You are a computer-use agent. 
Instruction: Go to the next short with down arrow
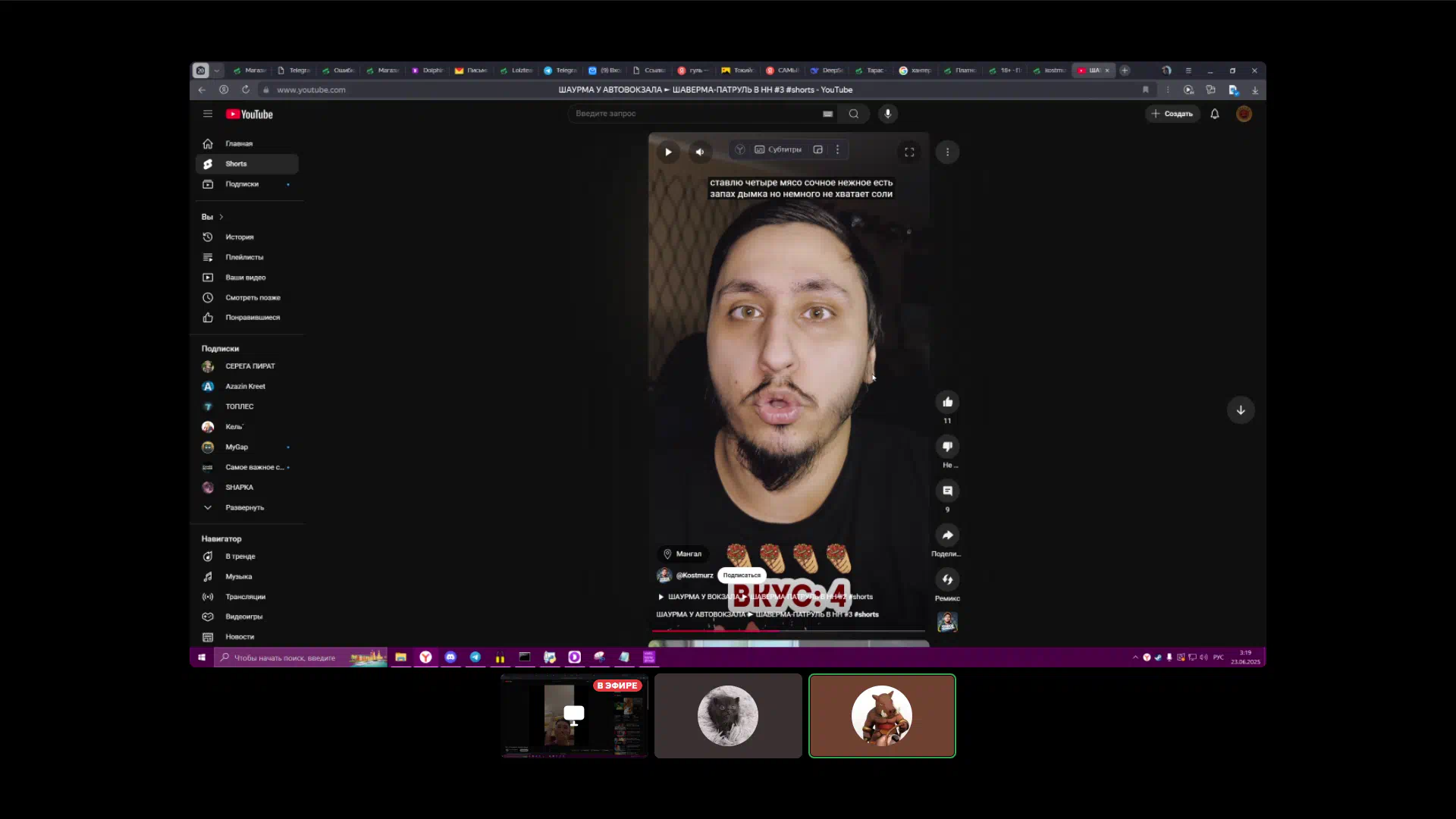pyautogui.click(x=1241, y=410)
